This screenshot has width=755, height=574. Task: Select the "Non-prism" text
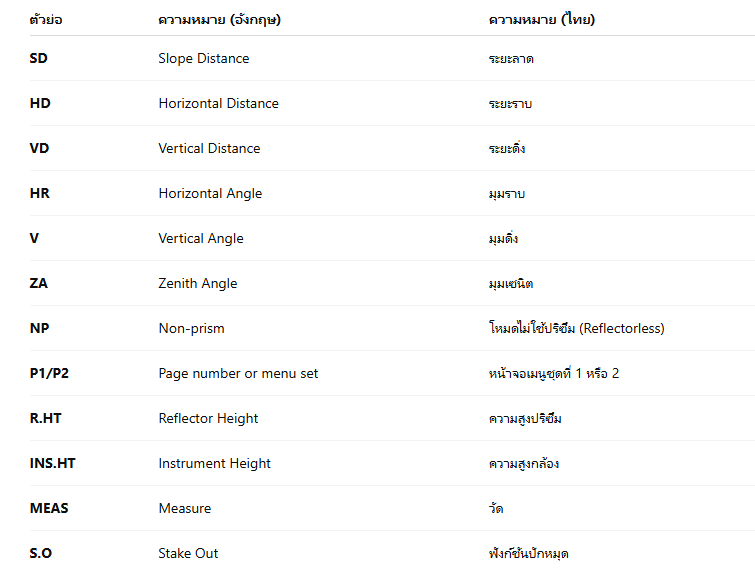(x=191, y=328)
